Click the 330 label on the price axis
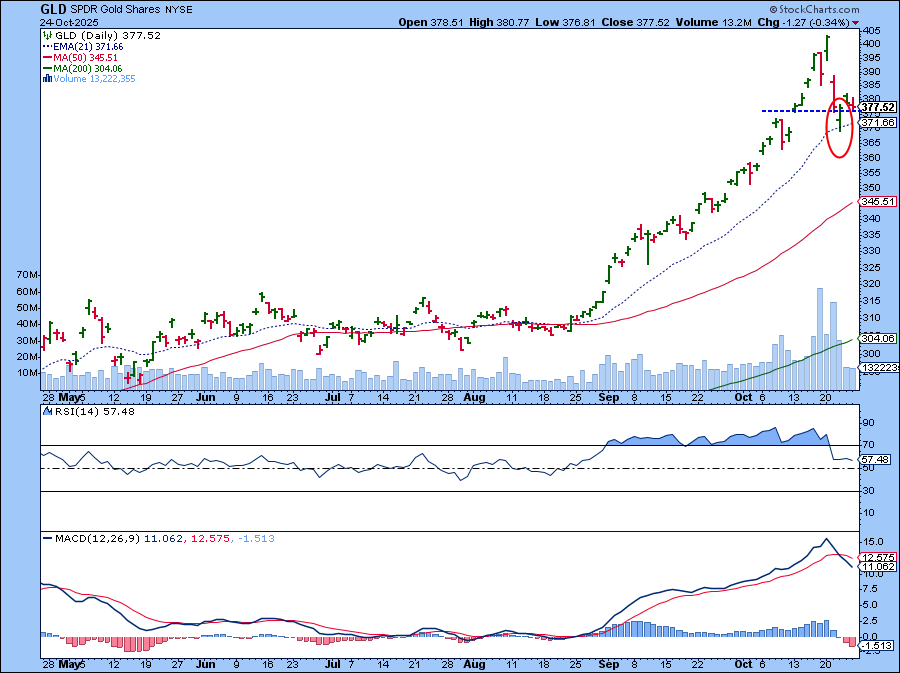 tap(871, 251)
